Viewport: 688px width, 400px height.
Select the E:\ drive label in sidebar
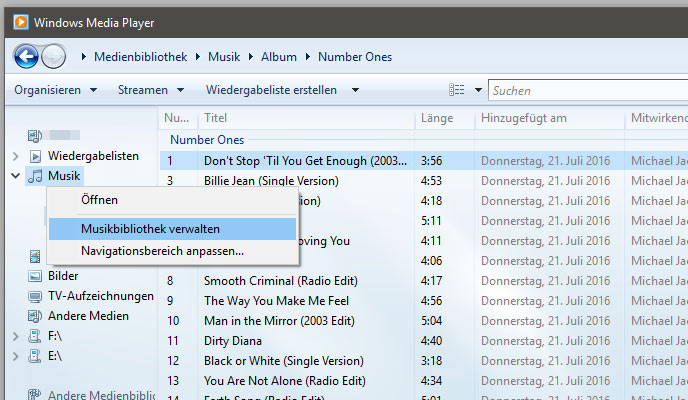[55, 356]
